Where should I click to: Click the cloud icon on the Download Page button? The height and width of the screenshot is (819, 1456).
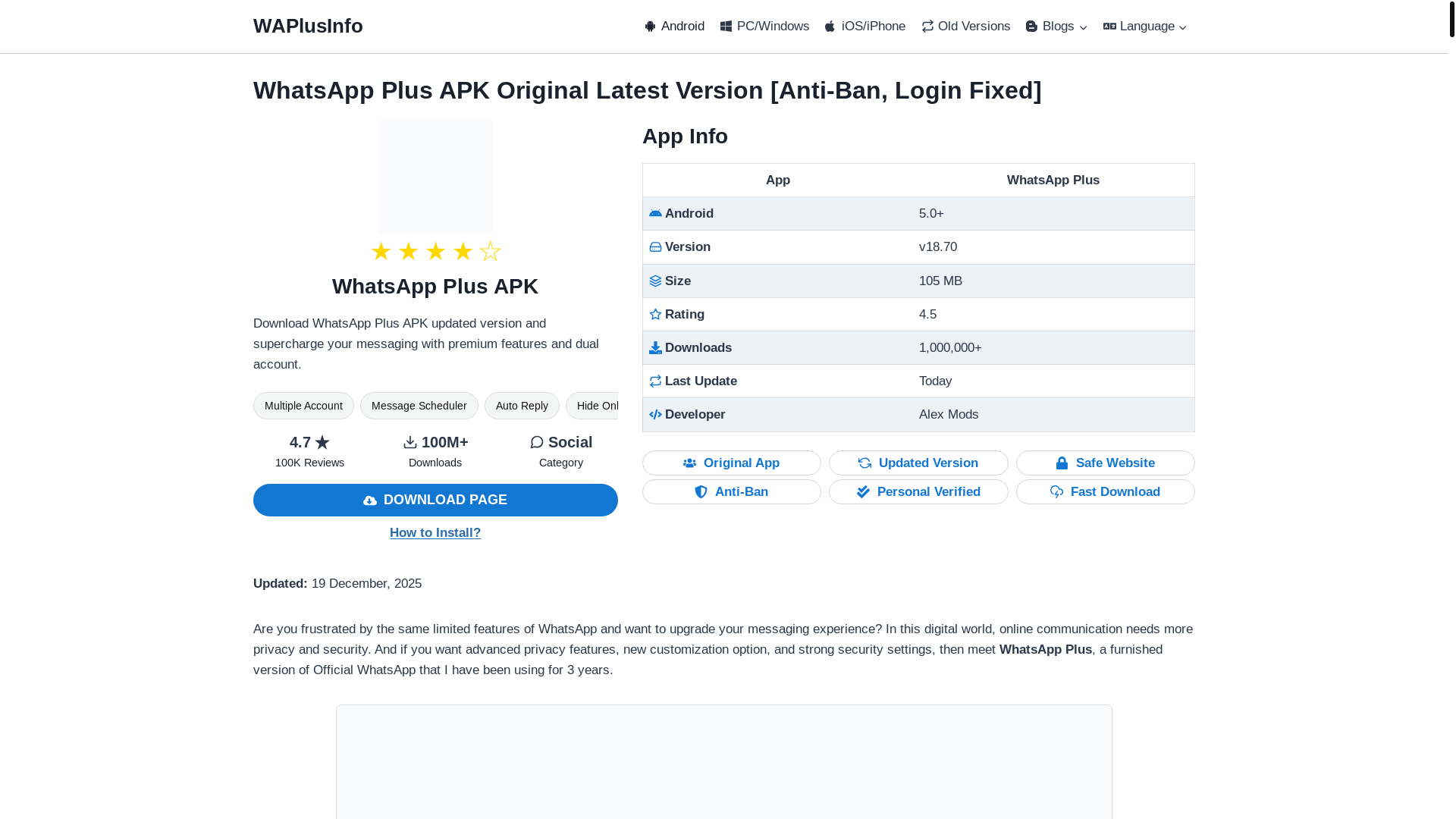370,500
